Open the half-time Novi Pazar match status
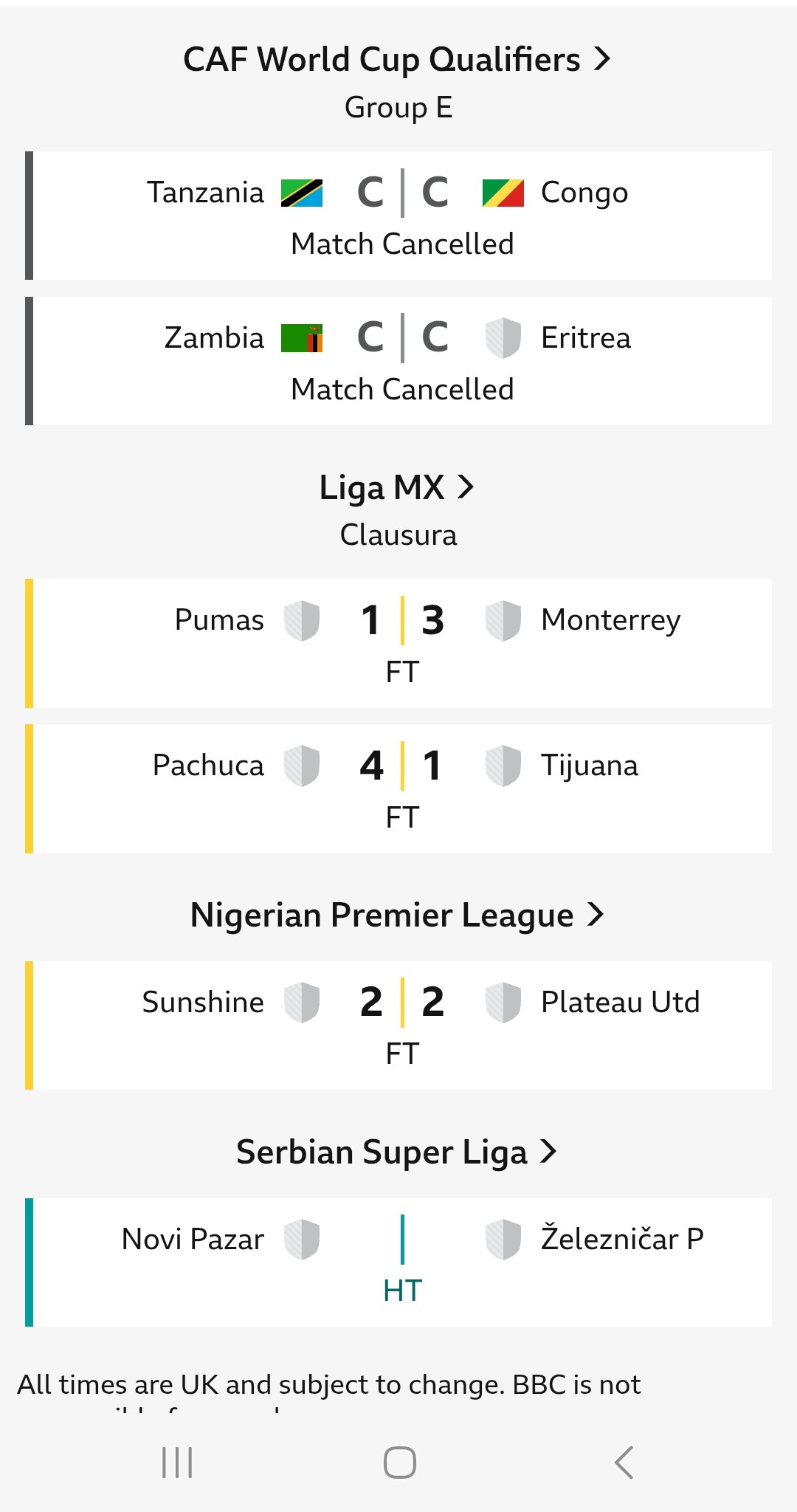797x1512 pixels. pos(402,1291)
